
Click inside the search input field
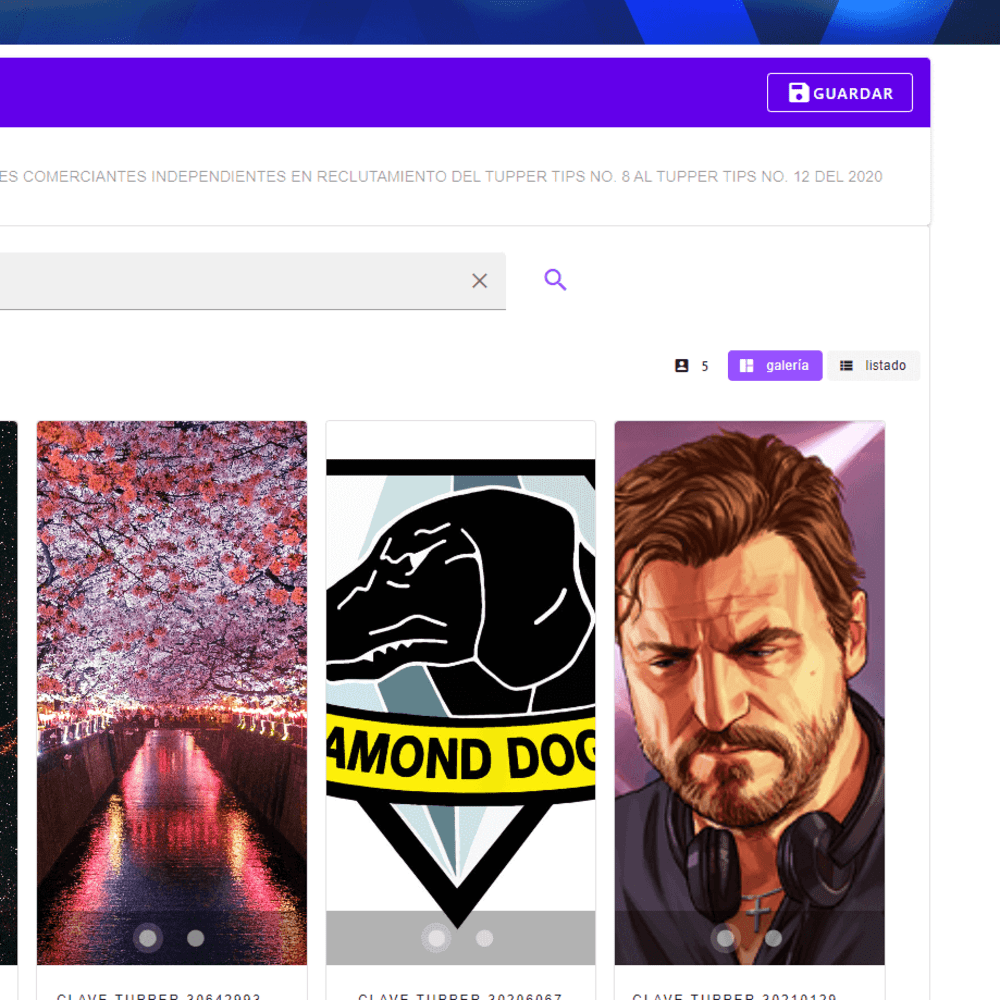[x=230, y=281]
